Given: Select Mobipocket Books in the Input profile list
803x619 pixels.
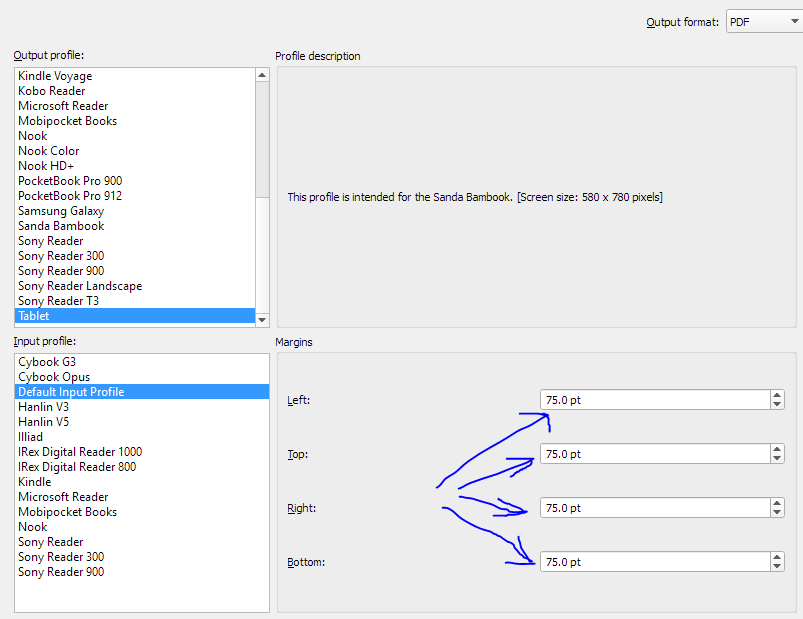Looking at the screenshot, I should [x=142, y=512].
